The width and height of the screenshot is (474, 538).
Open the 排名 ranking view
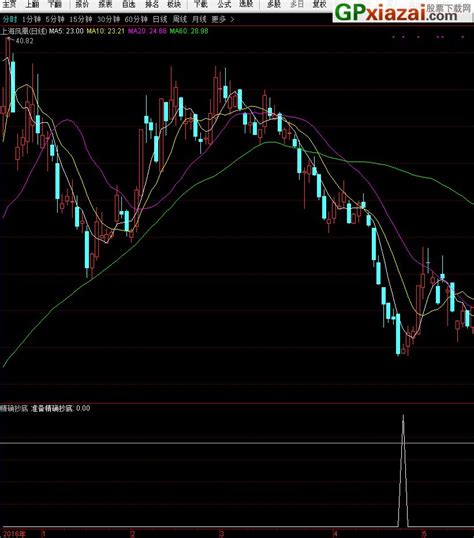tap(152, 4)
